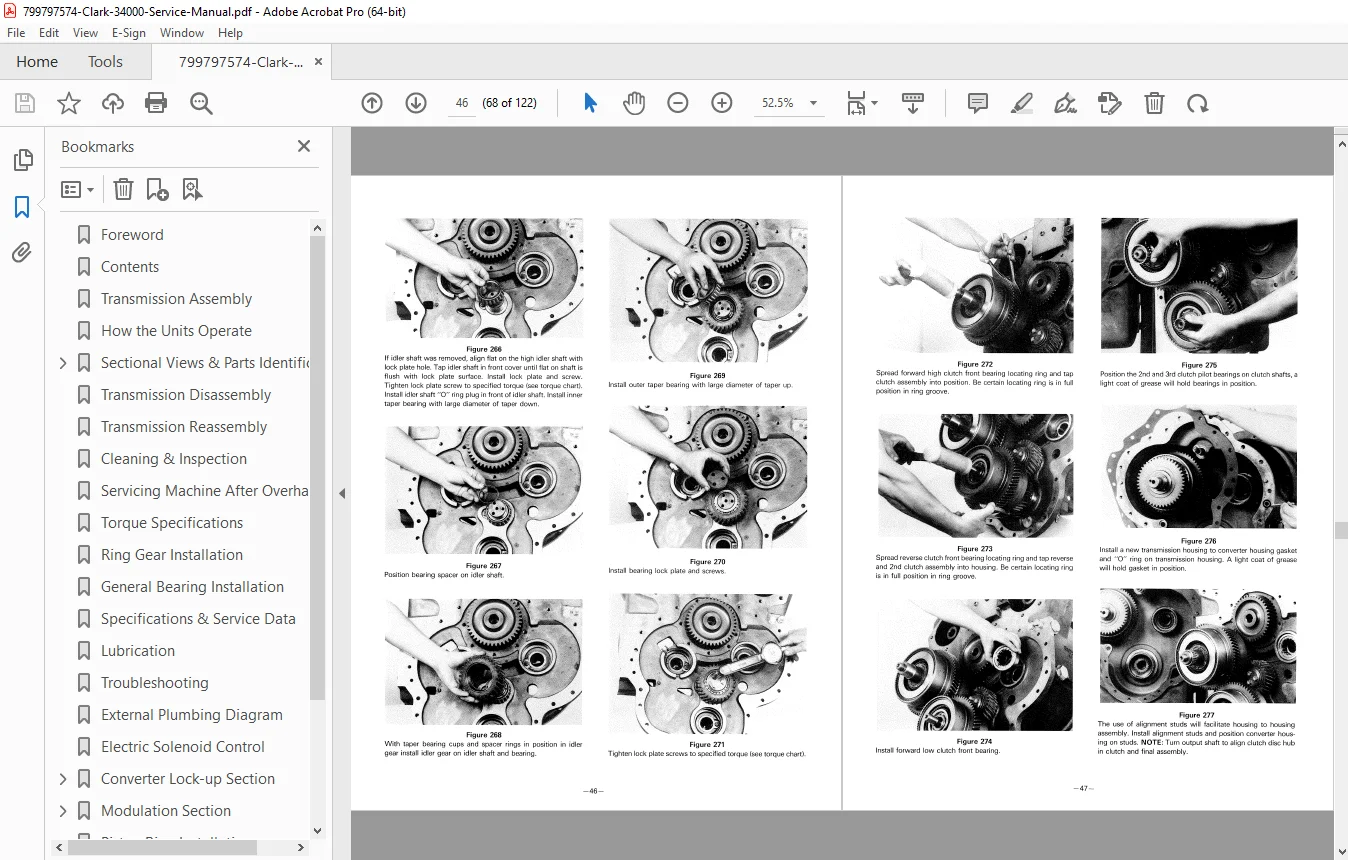
Task: Select the Highlight text pen tool
Action: [1022, 103]
